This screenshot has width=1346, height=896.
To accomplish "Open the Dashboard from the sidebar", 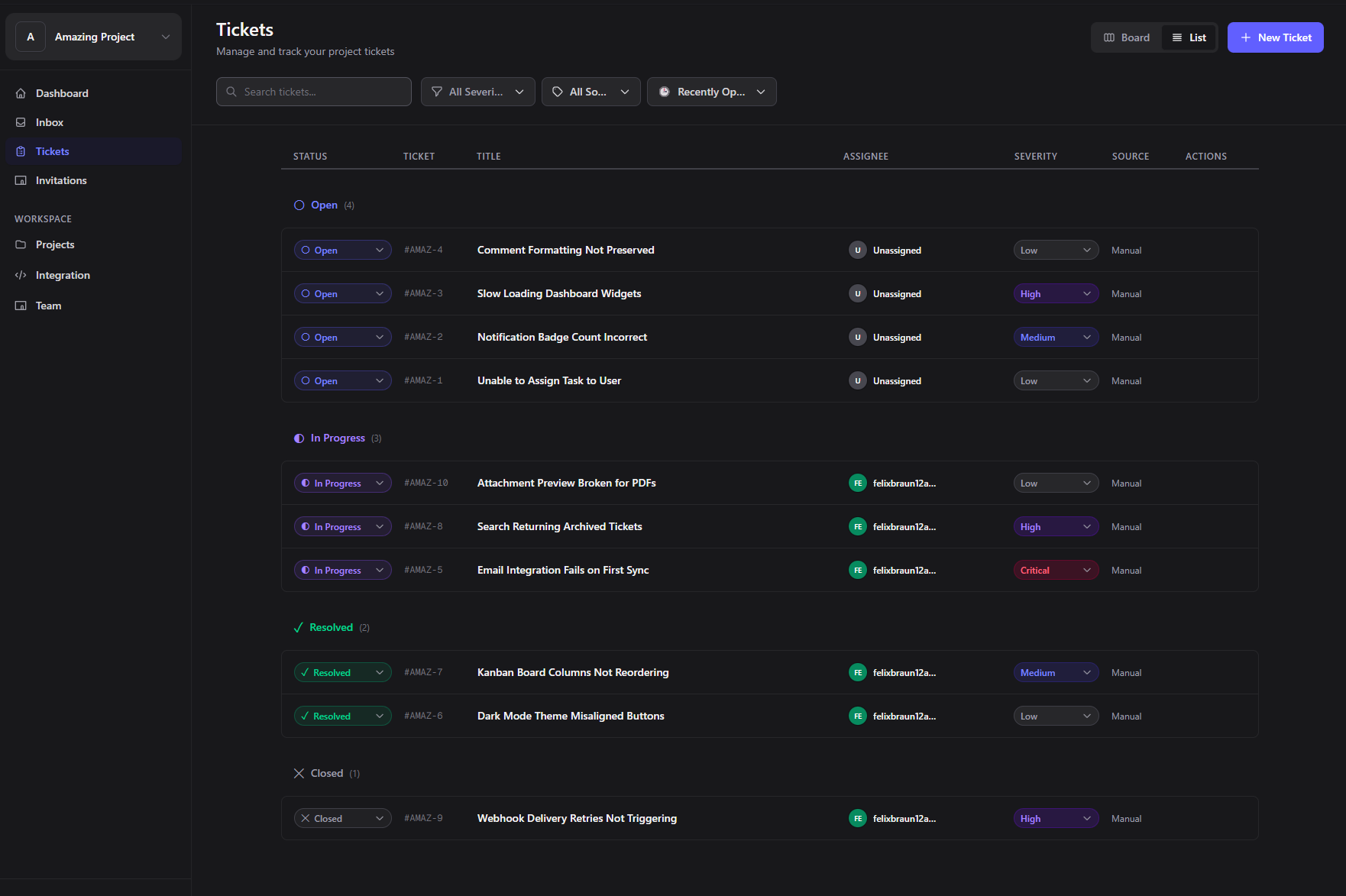I will point(21,92).
